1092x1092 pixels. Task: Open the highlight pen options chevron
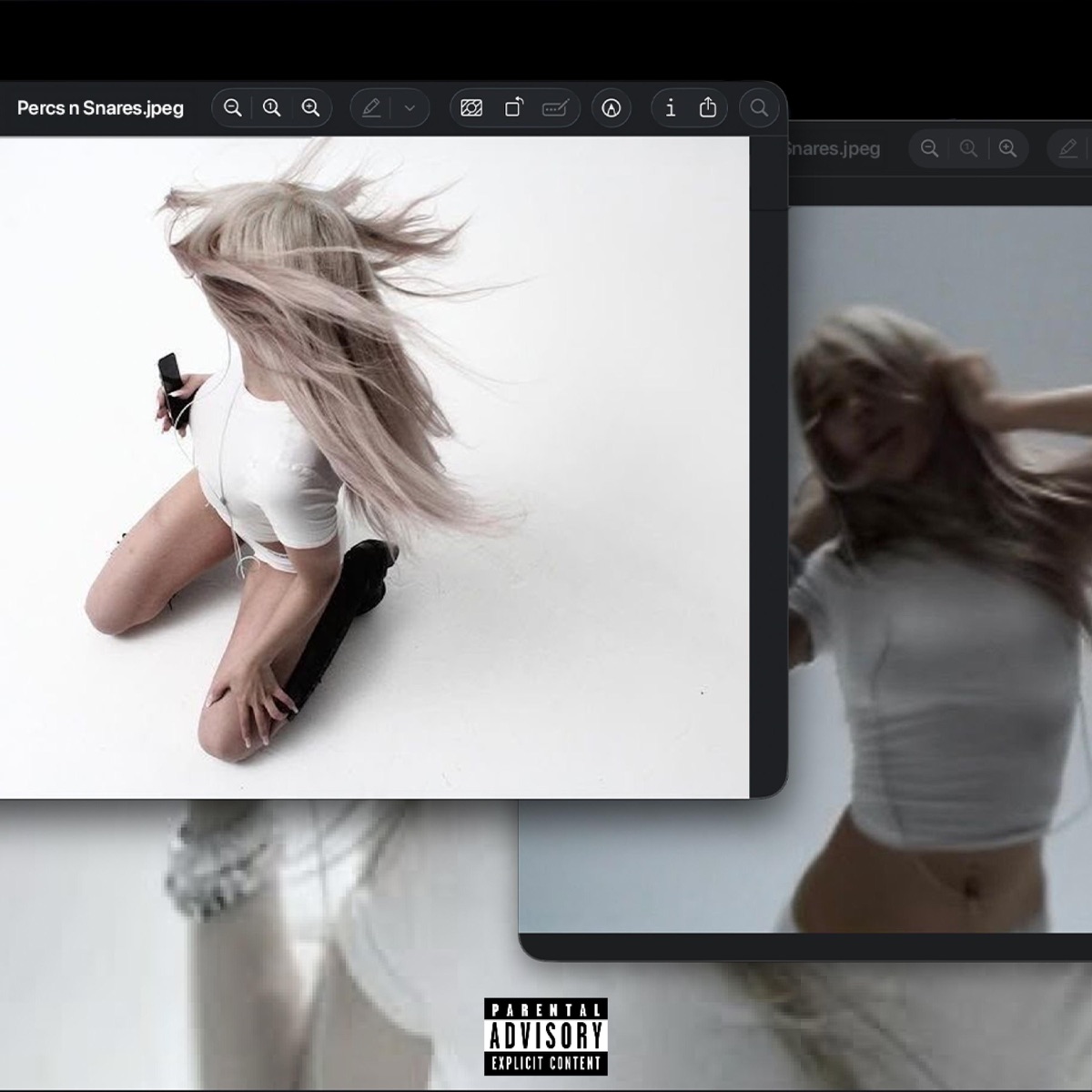pos(409,108)
